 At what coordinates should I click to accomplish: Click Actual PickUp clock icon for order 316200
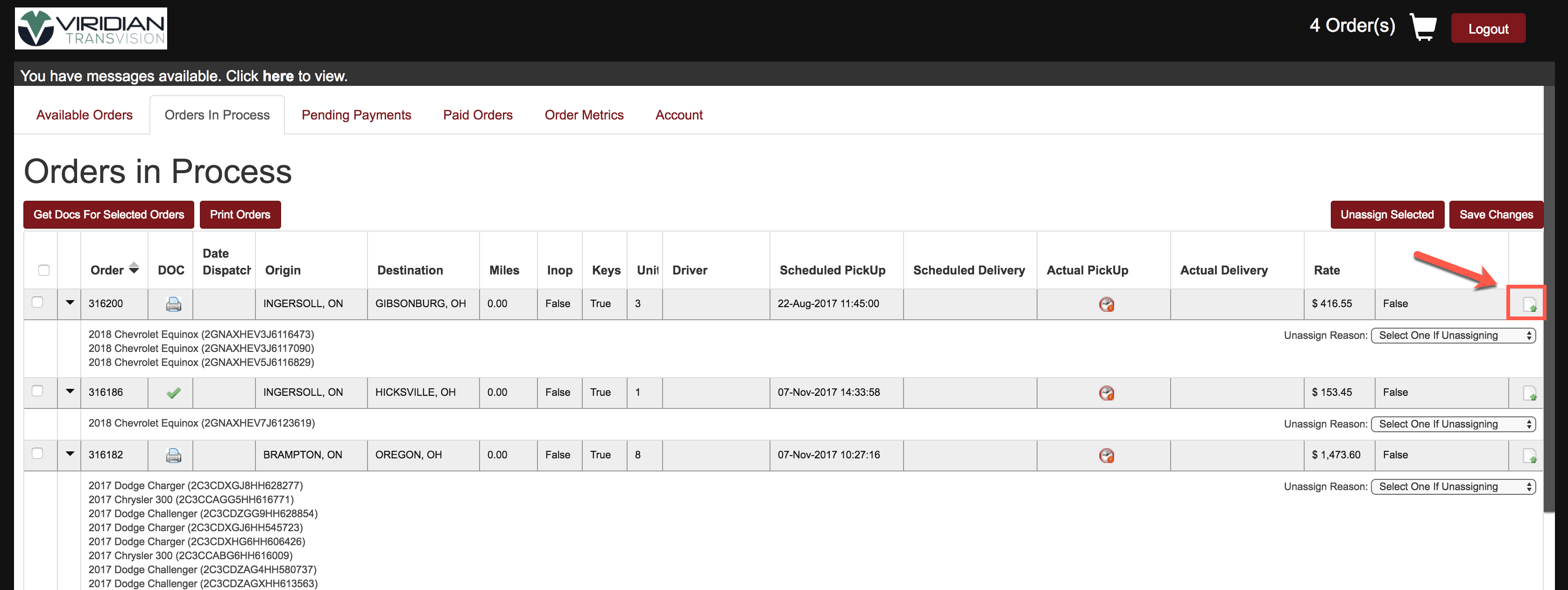pos(1106,304)
